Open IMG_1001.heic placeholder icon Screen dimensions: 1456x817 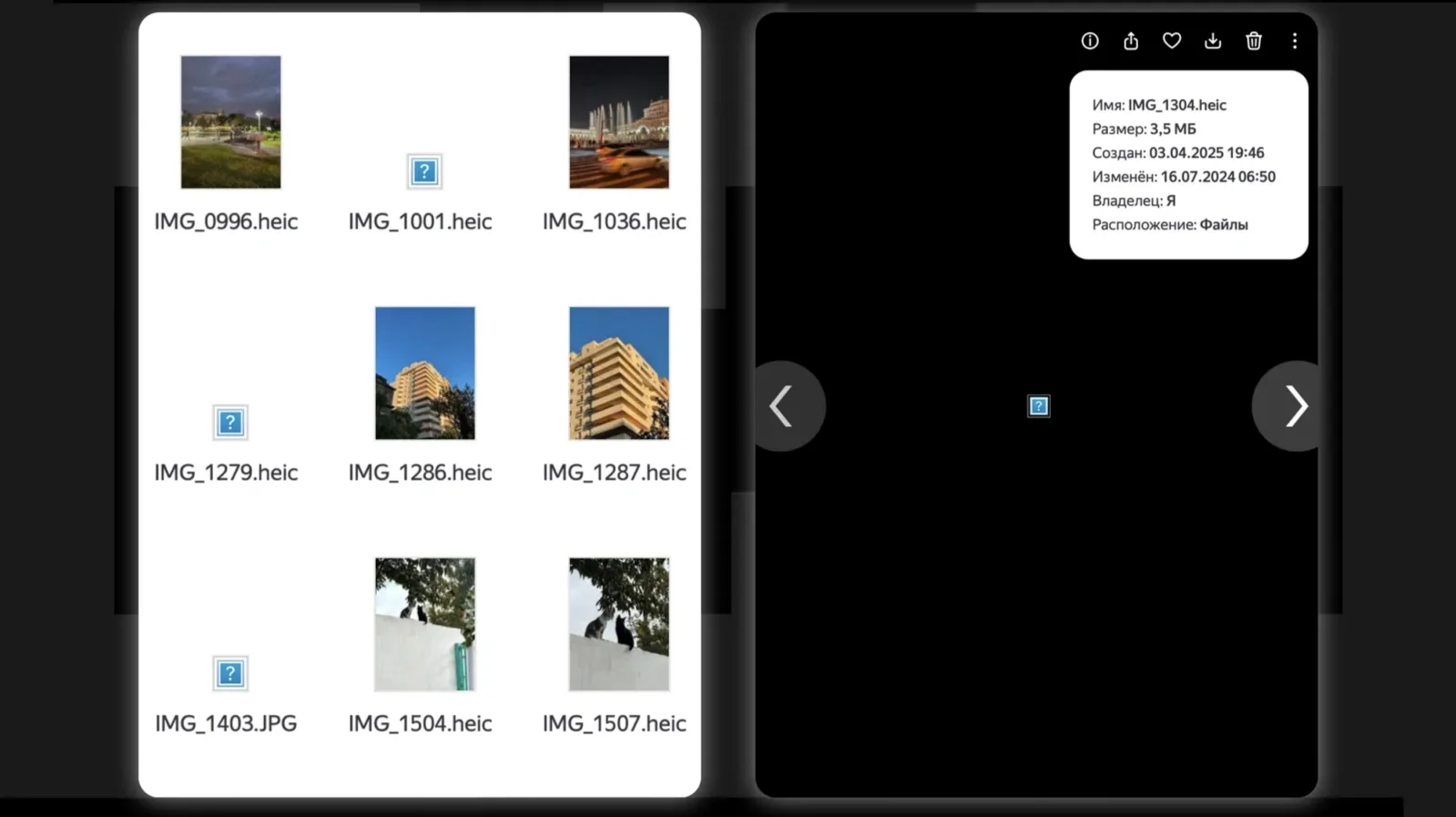pos(424,171)
